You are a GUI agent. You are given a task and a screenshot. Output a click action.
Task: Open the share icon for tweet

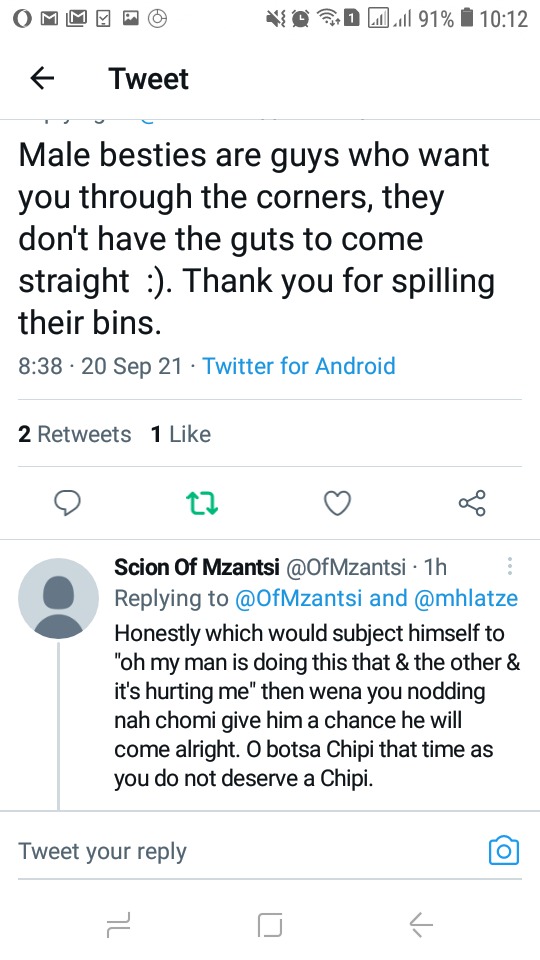tap(472, 503)
